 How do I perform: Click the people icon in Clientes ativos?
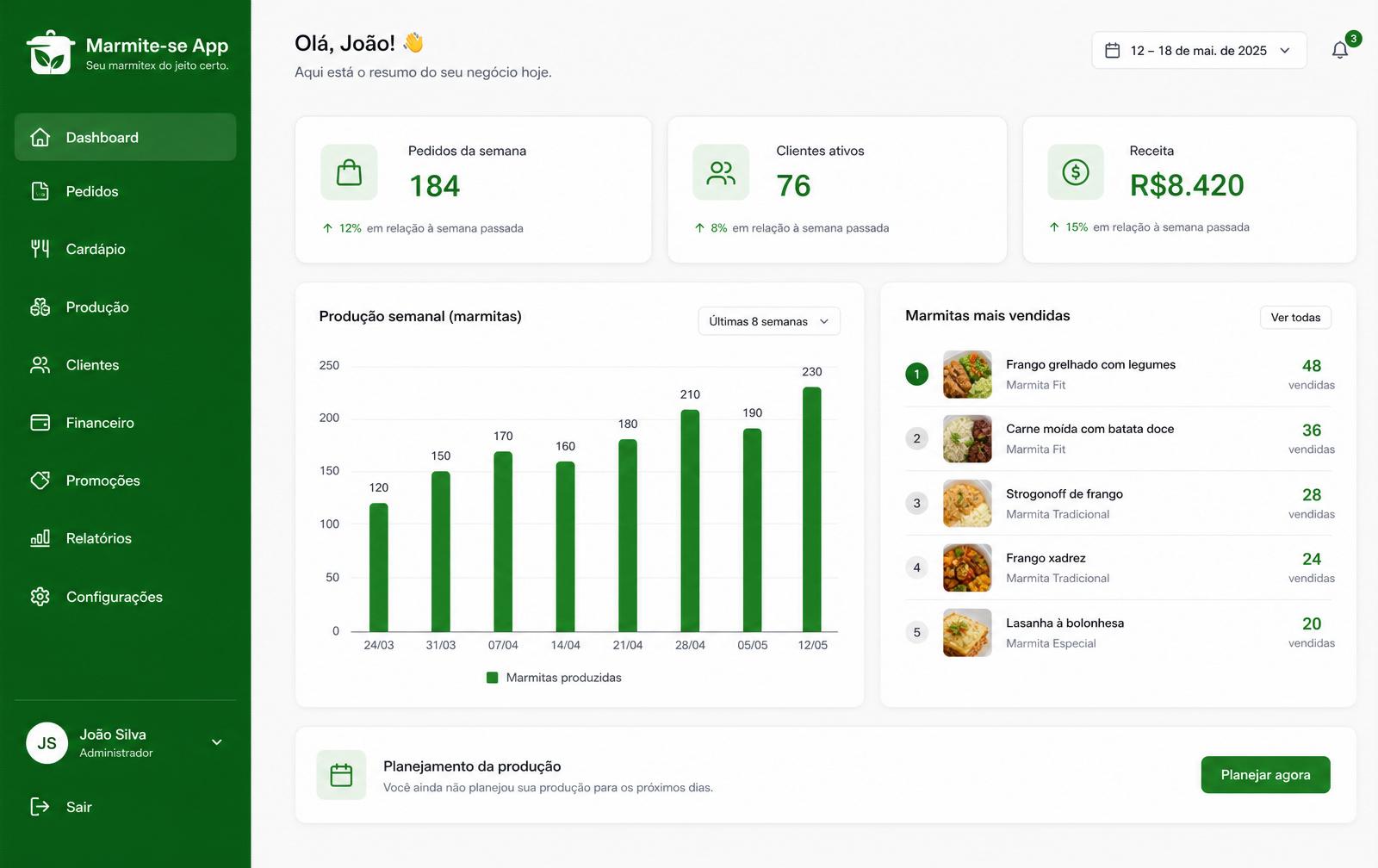721,172
